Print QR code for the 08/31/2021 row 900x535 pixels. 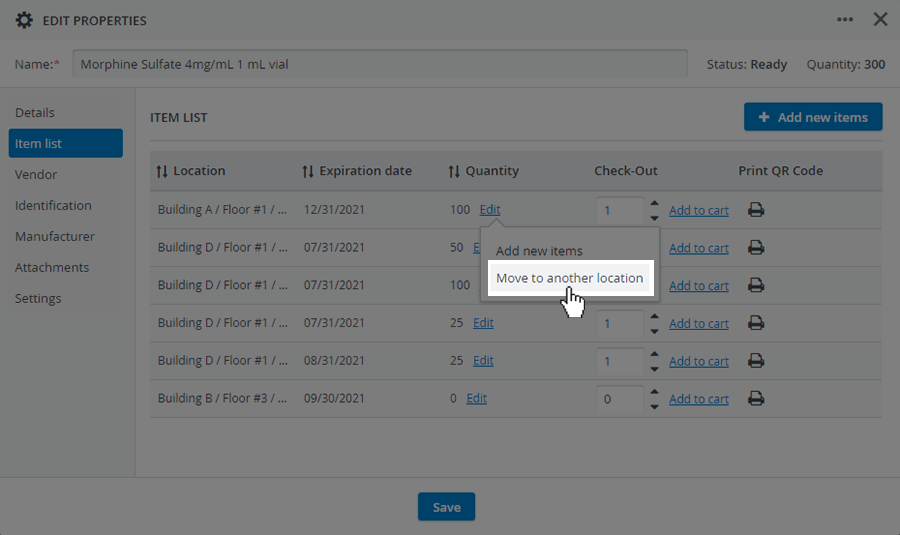point(756,360)
